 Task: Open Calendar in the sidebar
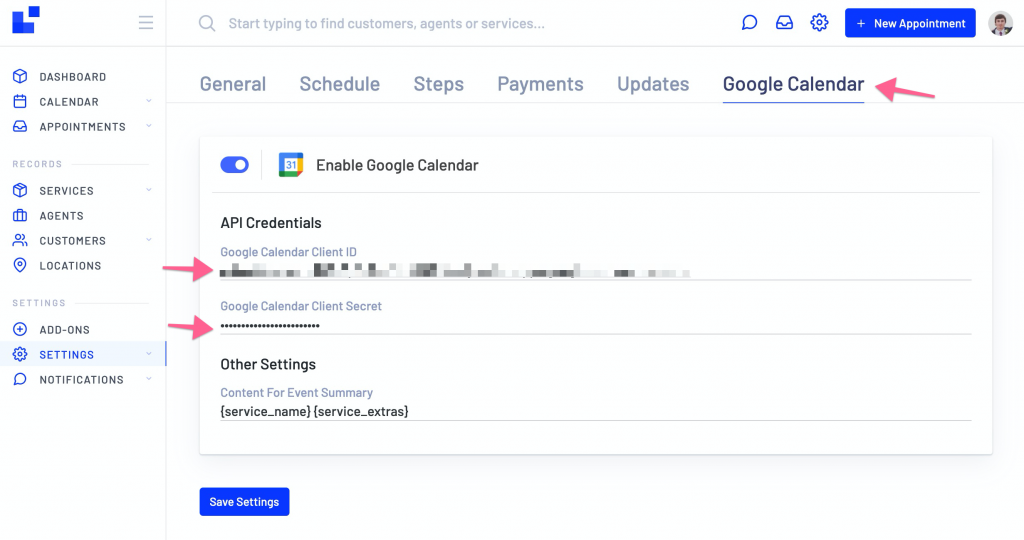pyautogui.click(x=69, y=101)
